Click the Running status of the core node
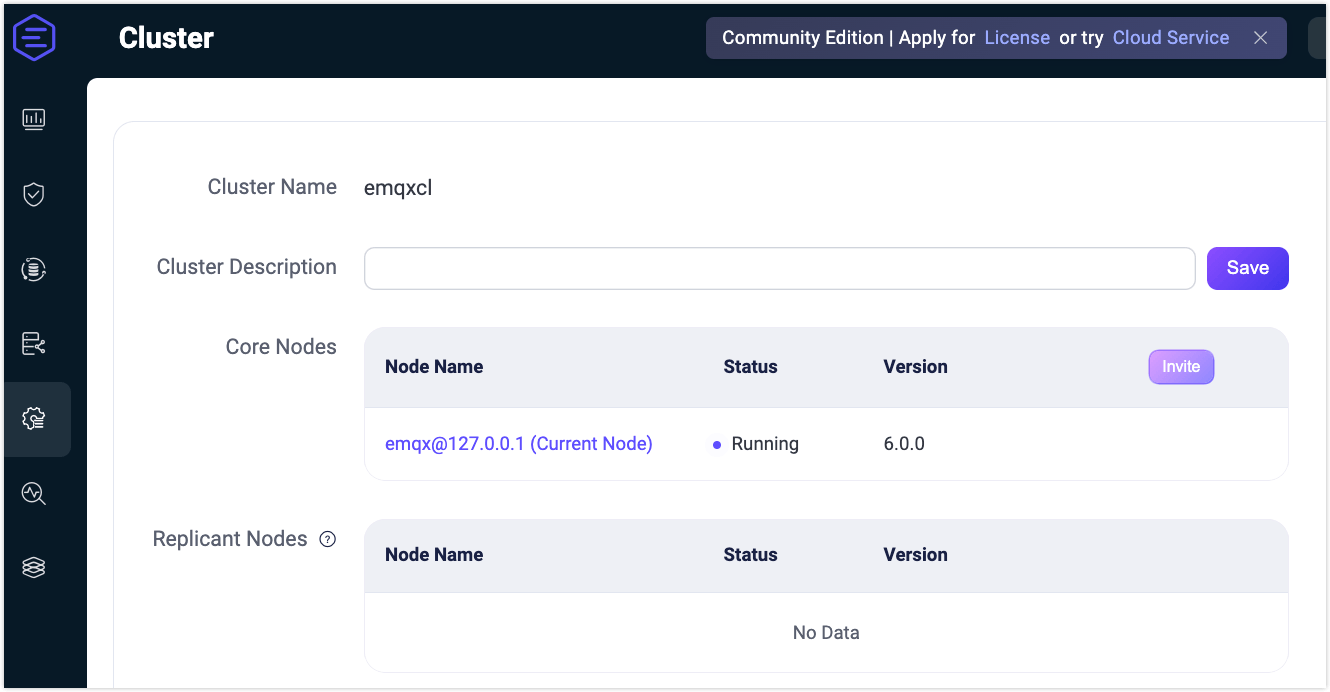The width and height of the screenshot is (1330, 692). (x=764, y=444)
